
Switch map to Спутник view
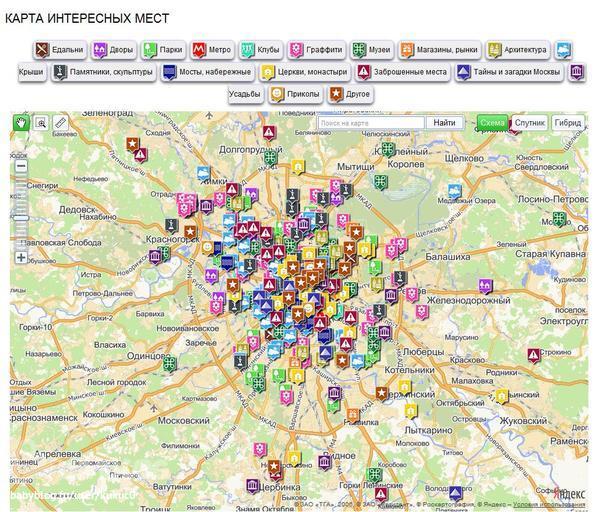pos(529,122)
